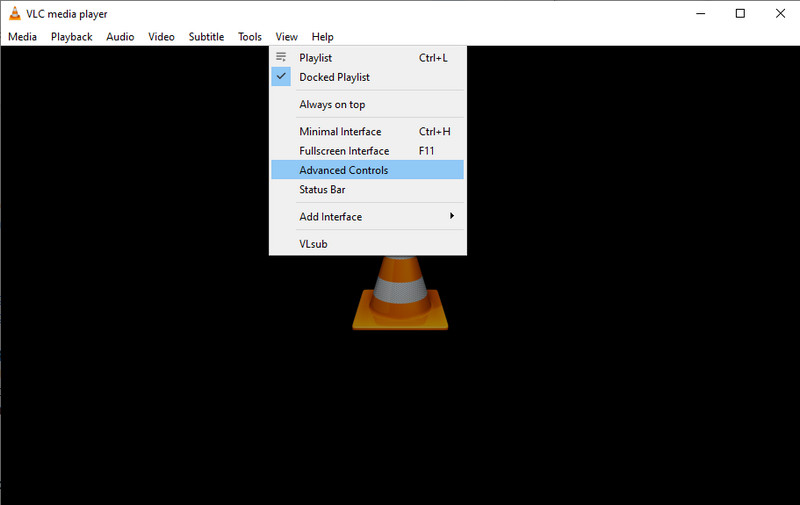
Task: Switch to Minimal Interface
Action: [x=367, y=132]
